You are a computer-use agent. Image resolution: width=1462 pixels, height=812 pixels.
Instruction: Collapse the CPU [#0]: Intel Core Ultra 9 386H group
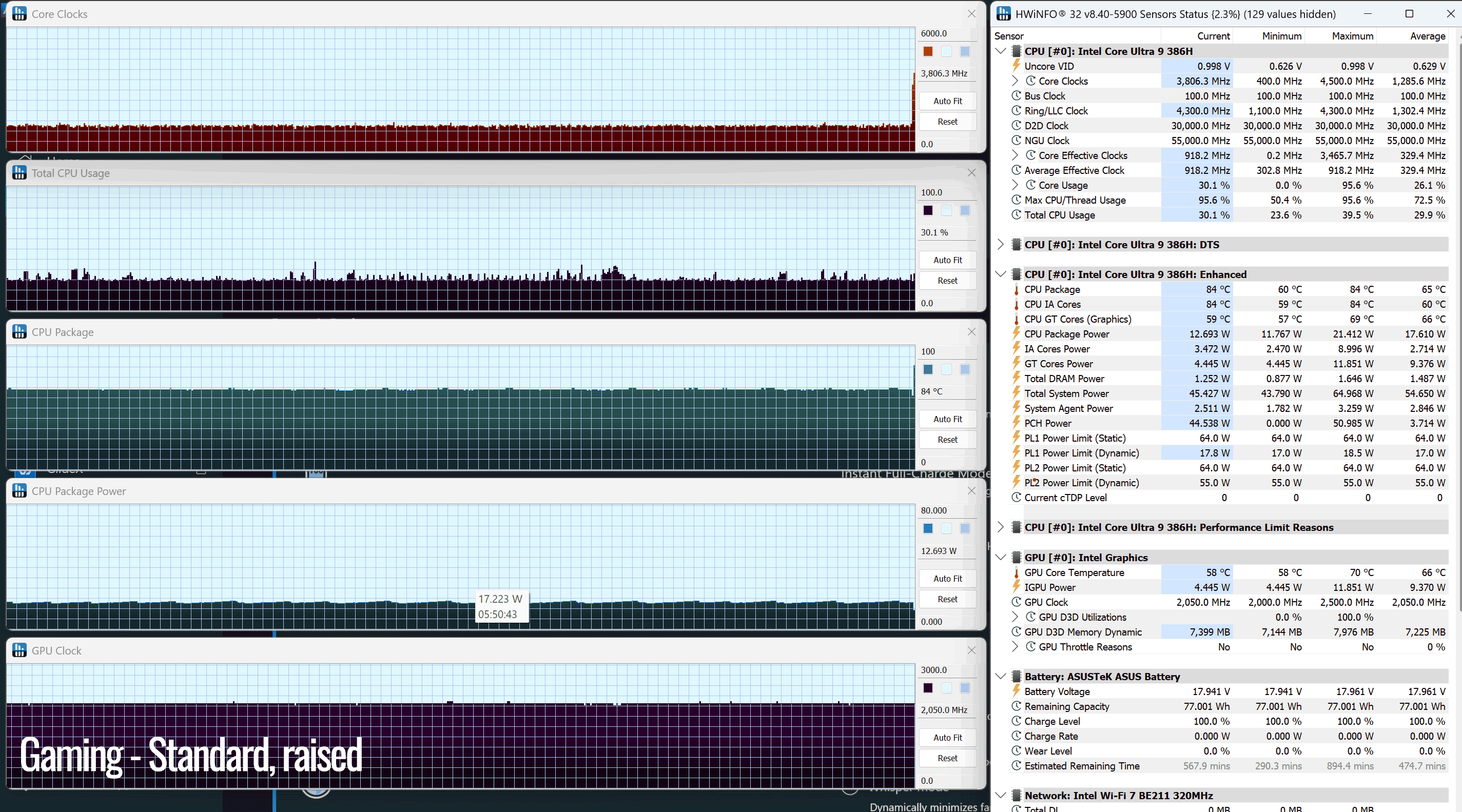[x=1001, y=51]
